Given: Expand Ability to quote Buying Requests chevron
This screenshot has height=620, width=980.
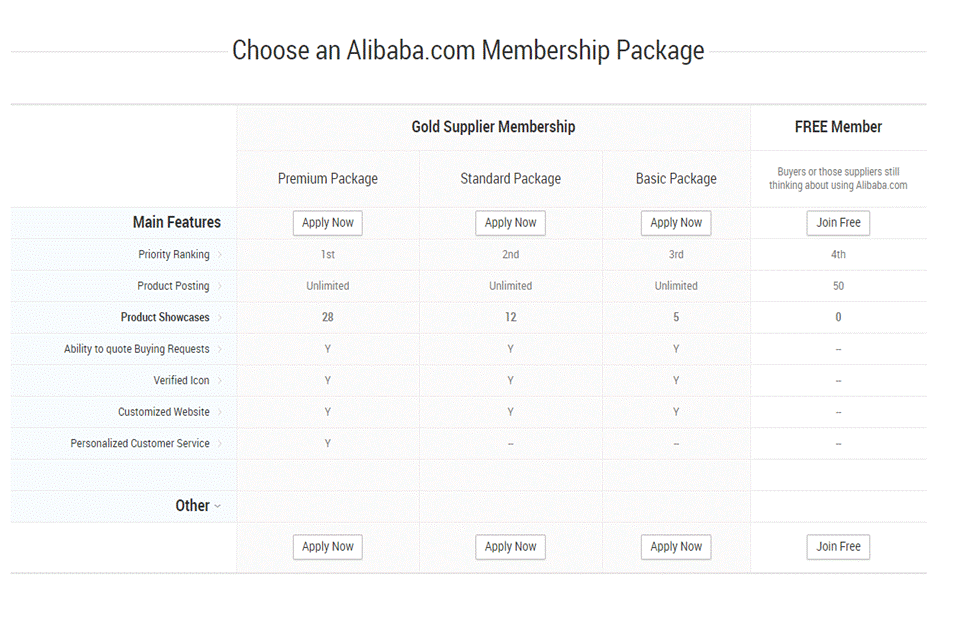Looking at the screenshot, I should pyautogui.click(x=220, y=349).
